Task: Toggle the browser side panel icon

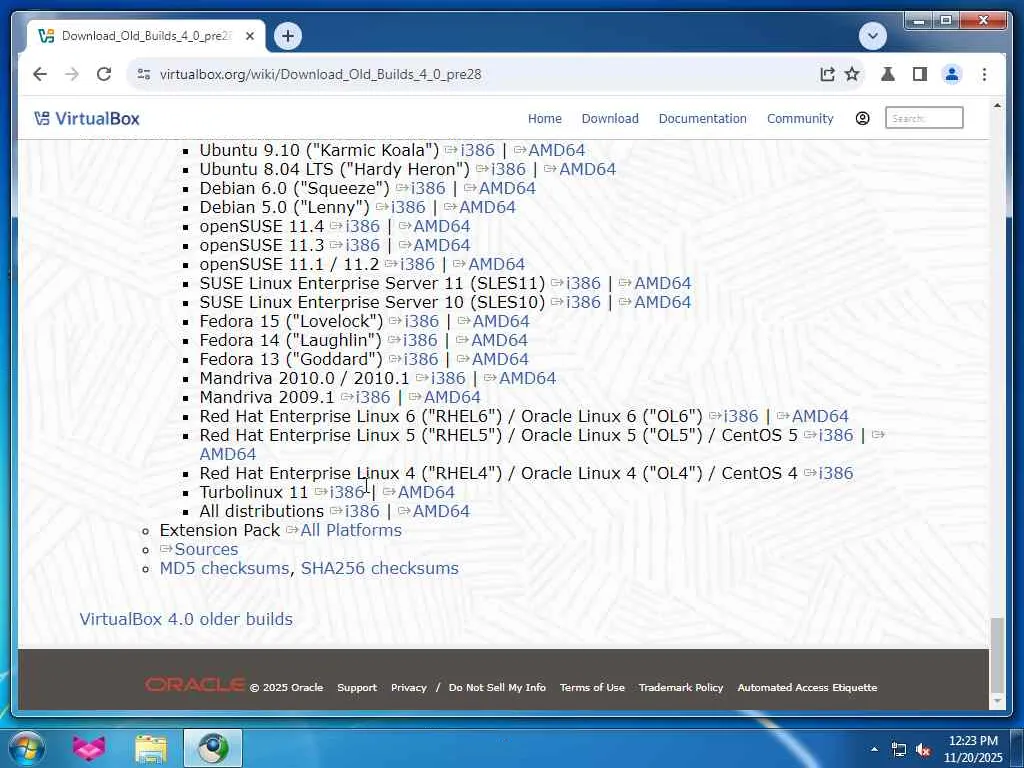Action: [x=920, y=74]
